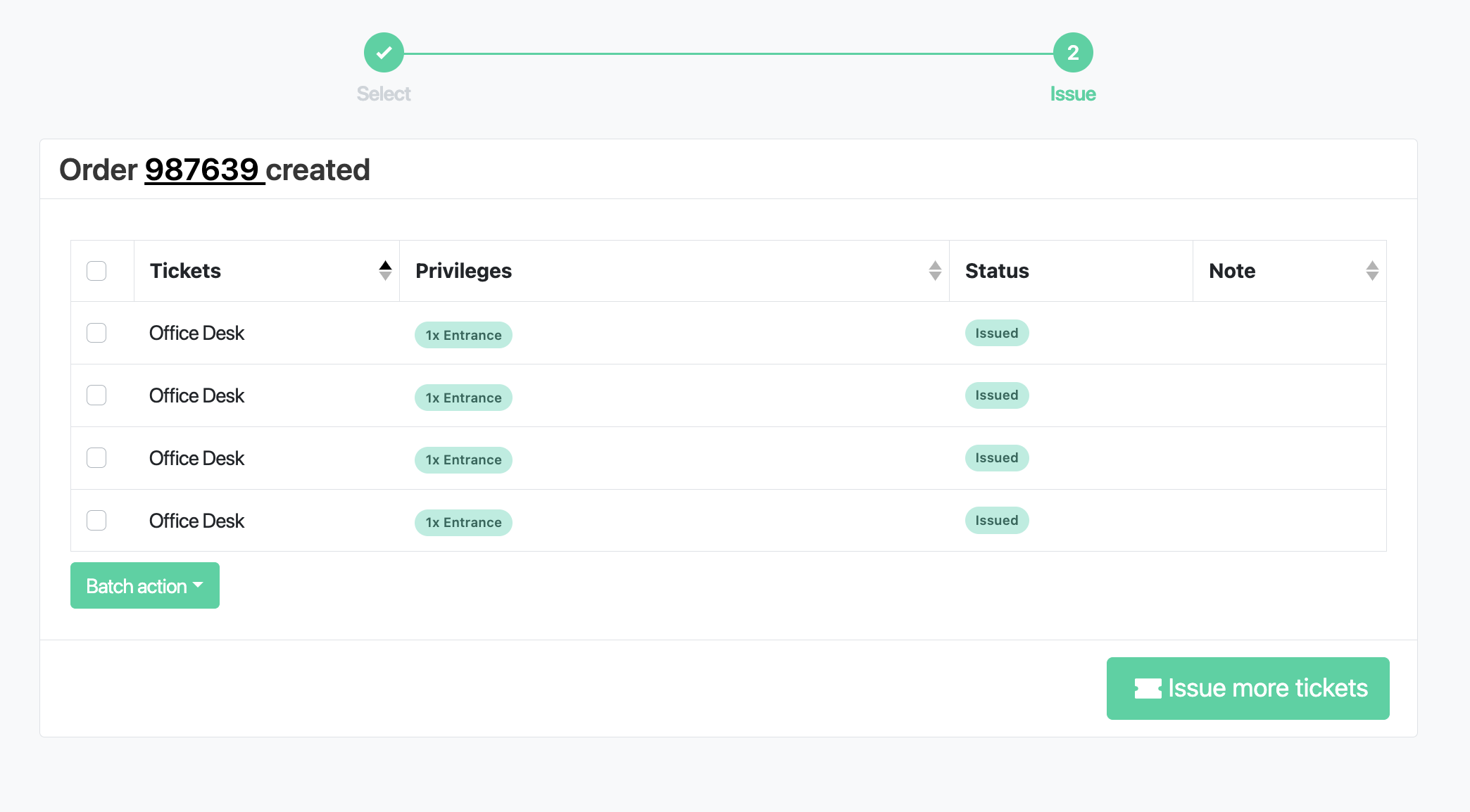Click the second row Office Desk text

196,395
